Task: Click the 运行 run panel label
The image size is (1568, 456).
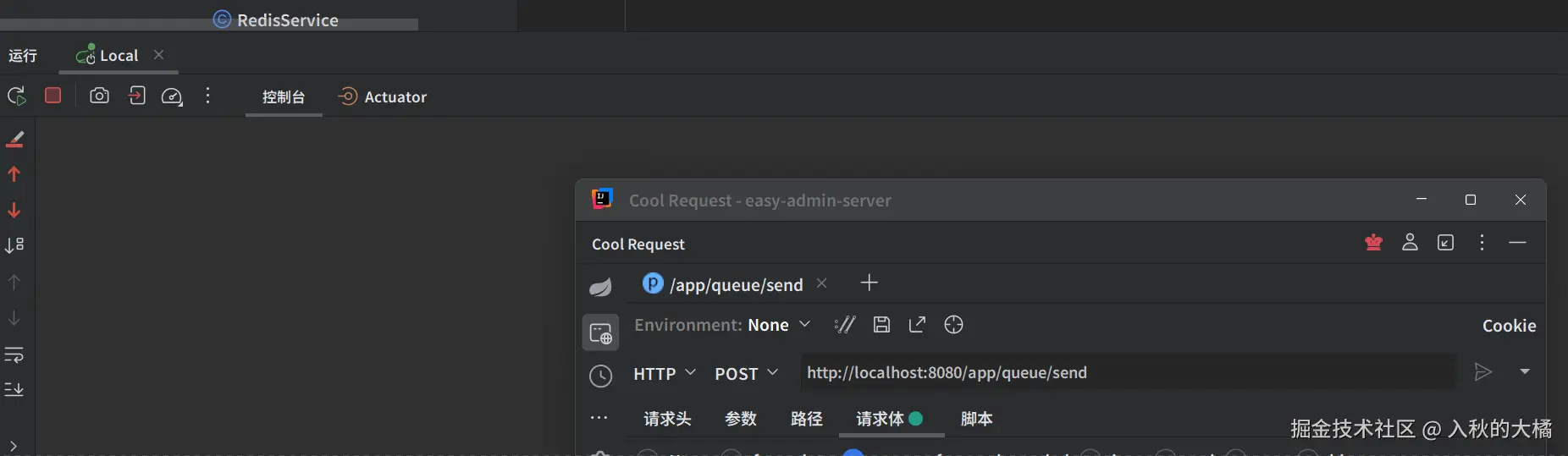Action: click(x=23, y=55)
